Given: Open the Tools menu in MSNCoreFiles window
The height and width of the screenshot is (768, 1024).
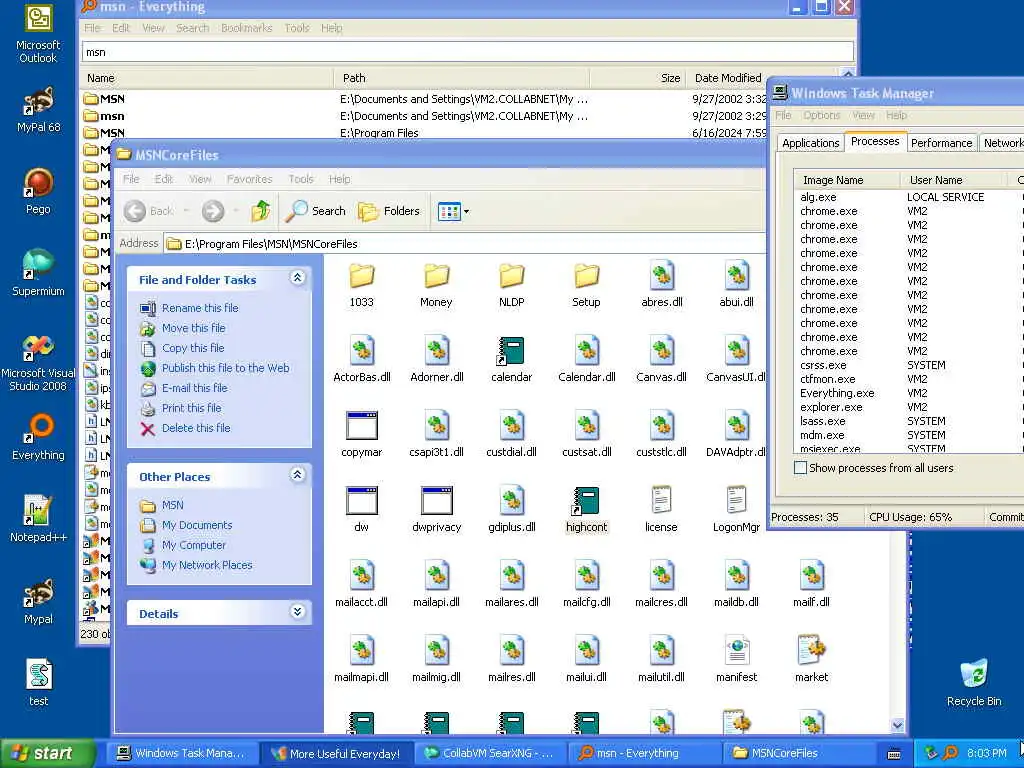Looking at the screenshot, I should [300, 179].
